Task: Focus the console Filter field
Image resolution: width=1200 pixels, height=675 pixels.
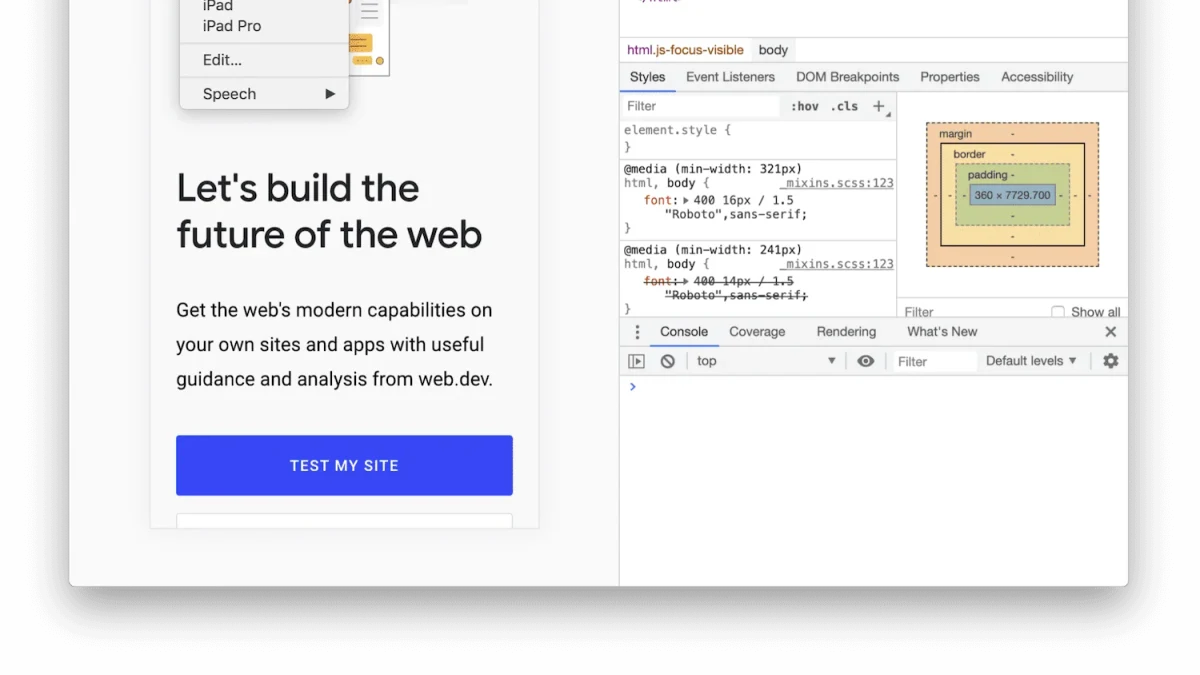Action: point(934,361)
